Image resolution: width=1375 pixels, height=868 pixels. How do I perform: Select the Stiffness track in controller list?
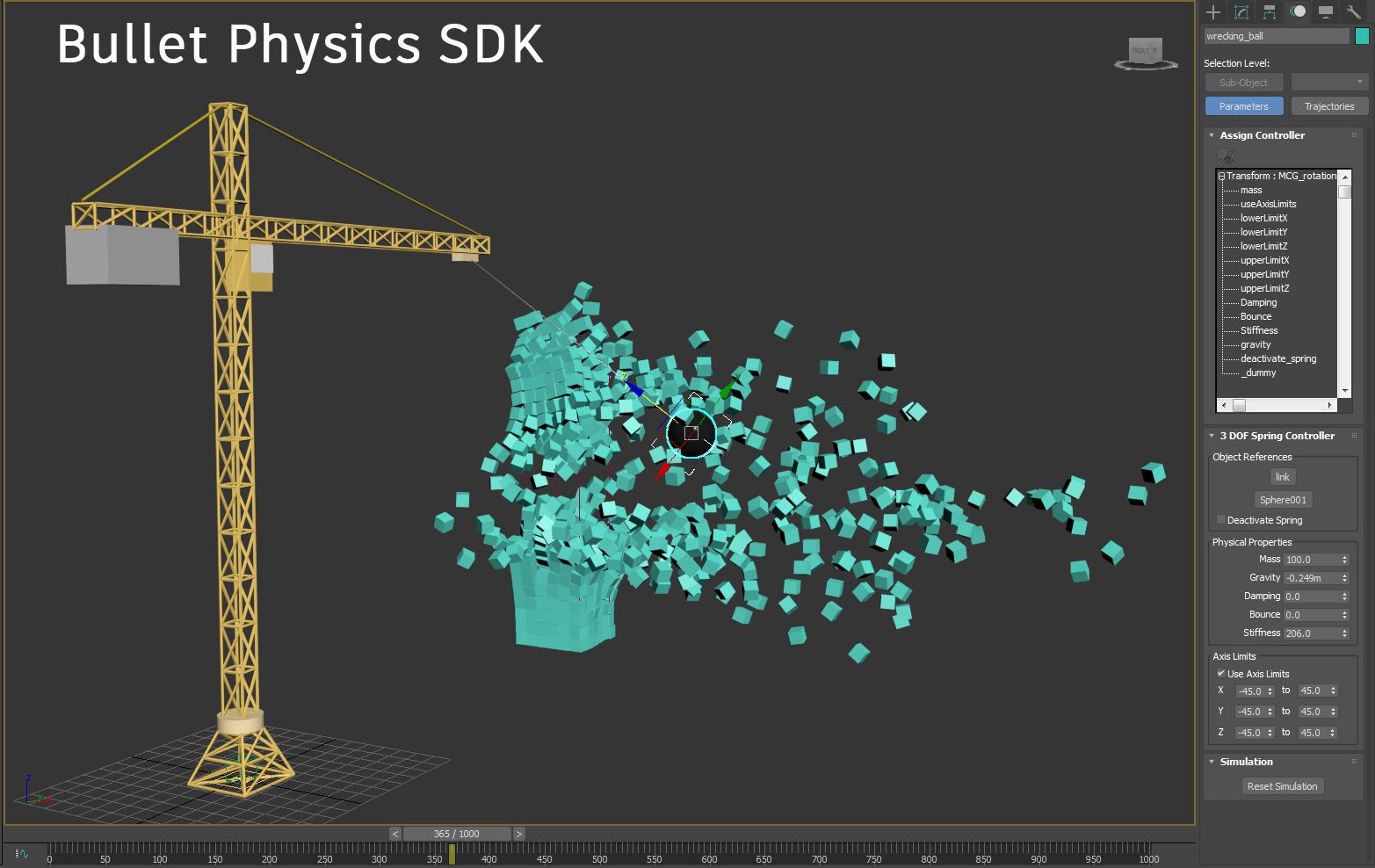1259,330
